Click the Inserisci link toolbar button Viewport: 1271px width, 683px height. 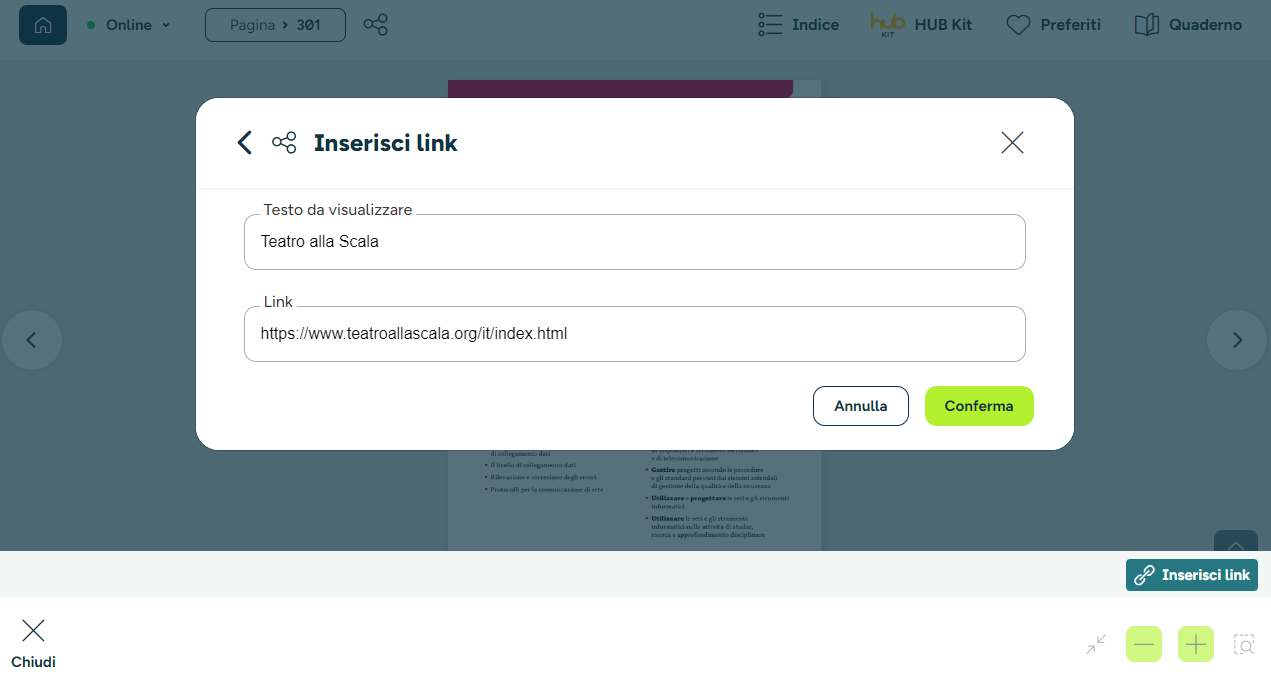[1192, 575]
